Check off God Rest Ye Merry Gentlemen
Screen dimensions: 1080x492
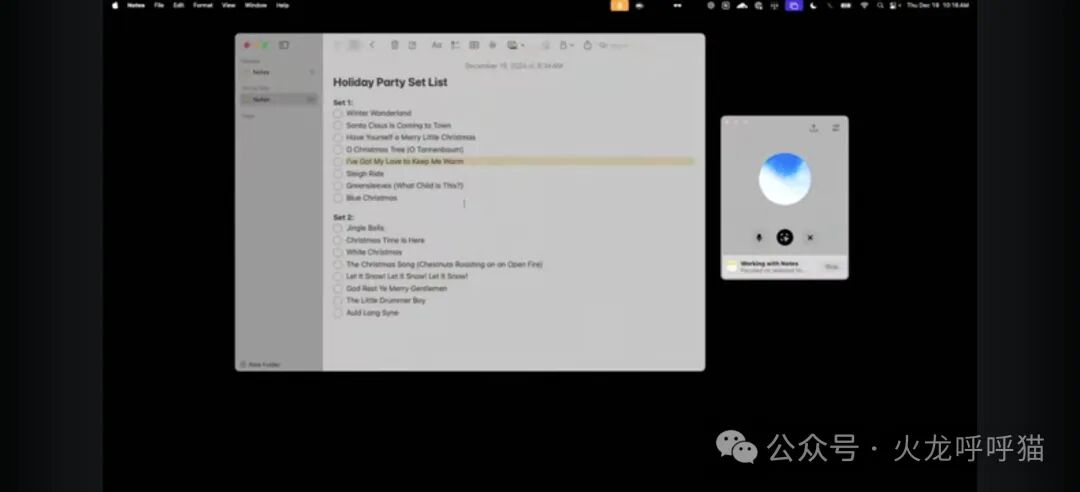point(338,289)
